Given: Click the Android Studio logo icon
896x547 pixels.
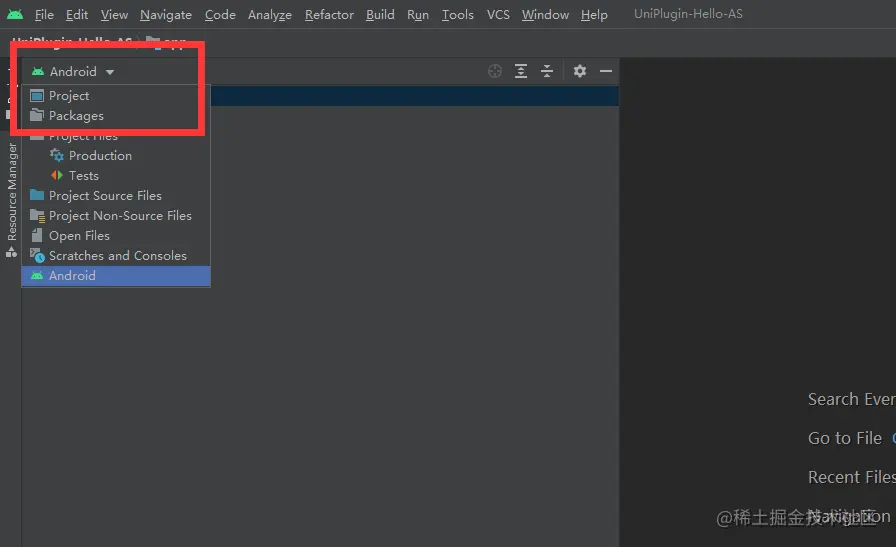Looking at the screenshot, I should [15, 14].
